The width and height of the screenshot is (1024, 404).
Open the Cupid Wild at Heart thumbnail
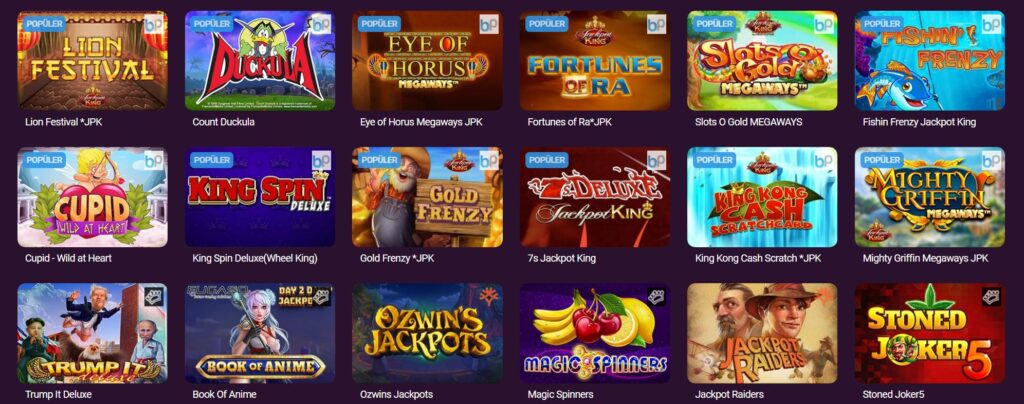pyautogui.click(x=92, y=197)
